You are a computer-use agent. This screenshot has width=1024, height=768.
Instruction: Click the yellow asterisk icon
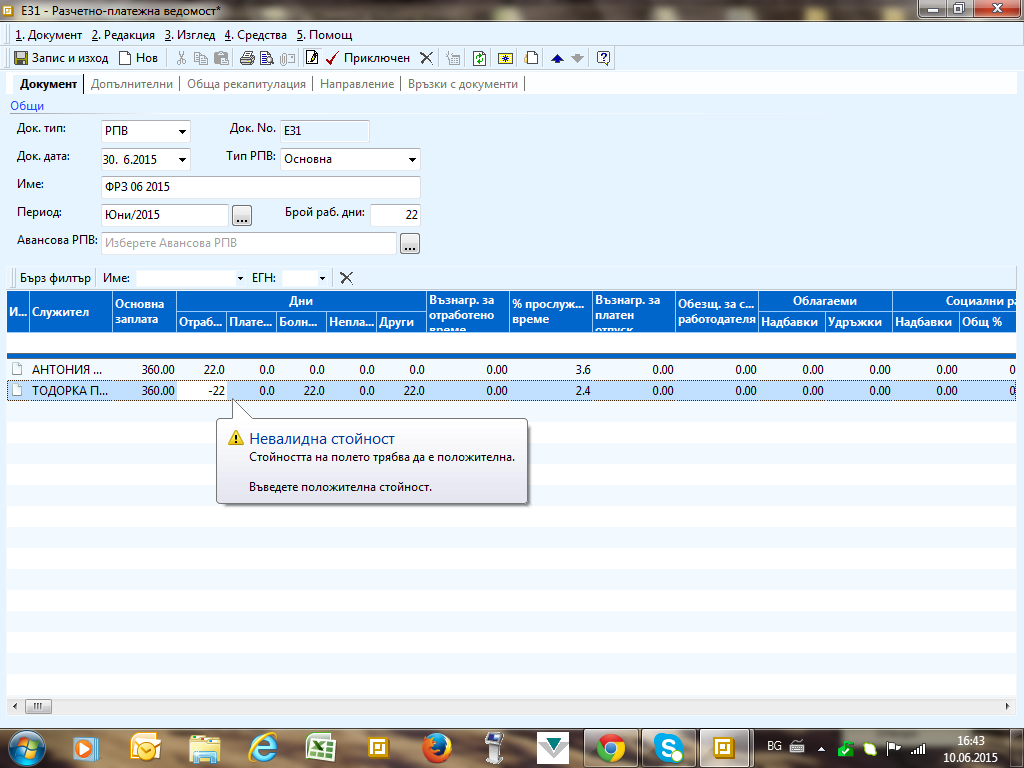505,58
